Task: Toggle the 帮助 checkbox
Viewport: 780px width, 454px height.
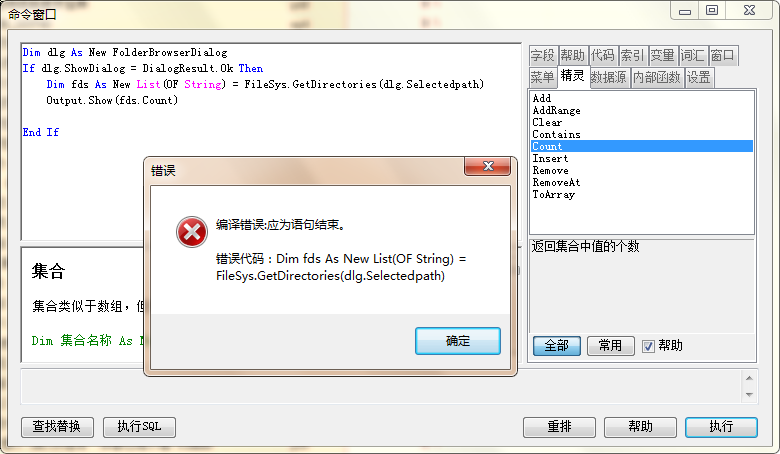Action: pyautogui.click(x=648, y=346)
